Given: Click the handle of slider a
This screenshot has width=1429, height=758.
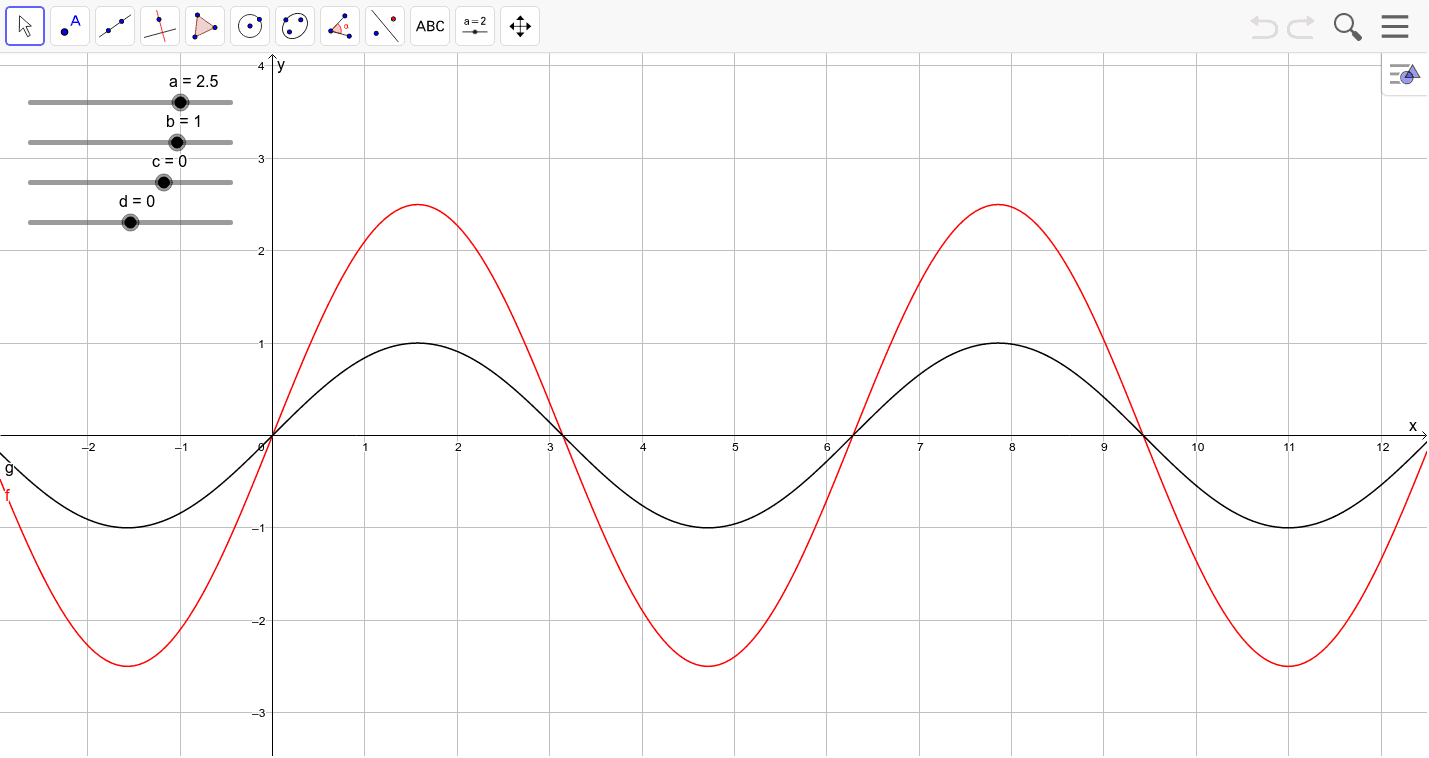Looking at the screenshot, I should coord(181,102).
